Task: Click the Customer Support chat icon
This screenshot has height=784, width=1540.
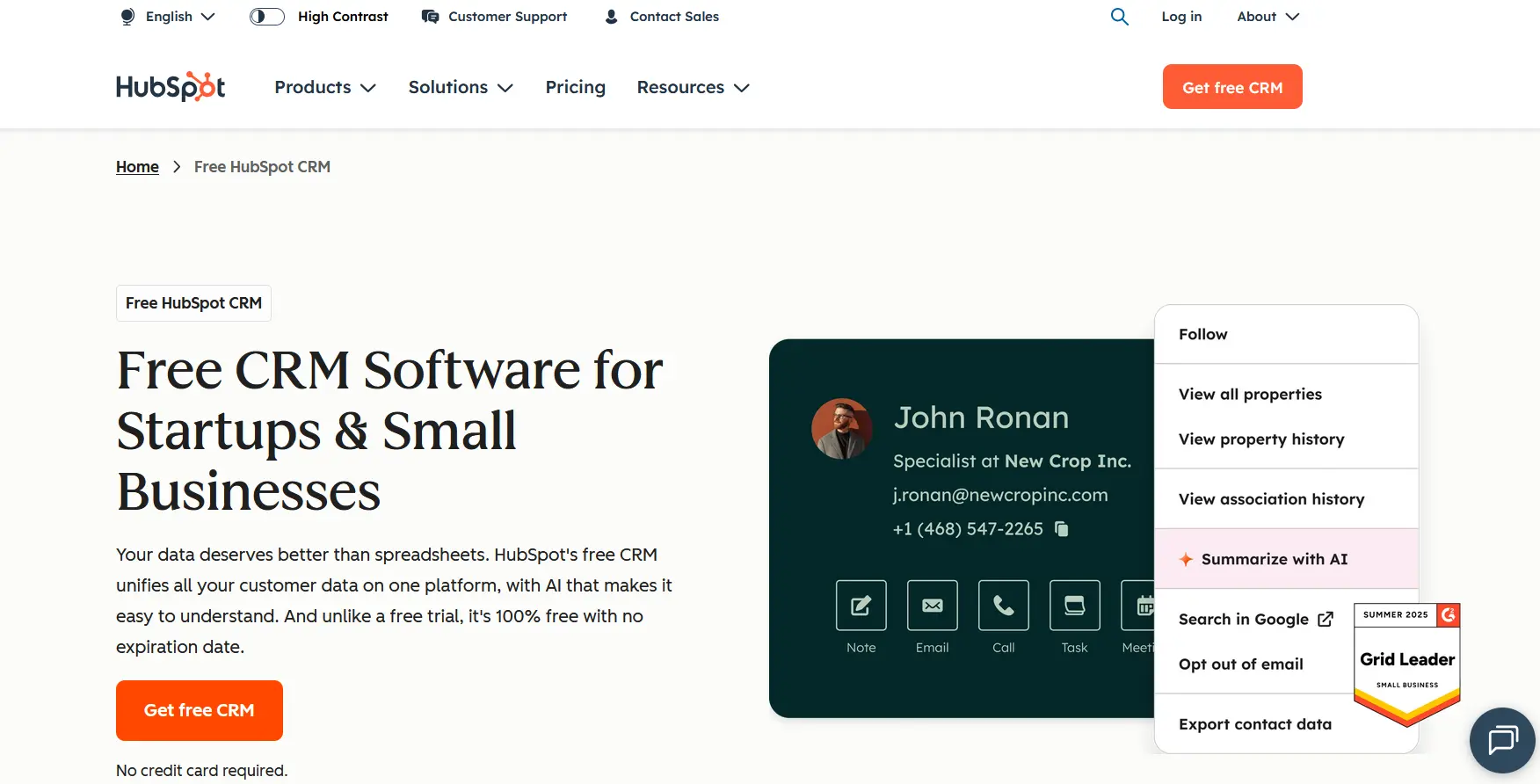Action: [x=430, y=17]
